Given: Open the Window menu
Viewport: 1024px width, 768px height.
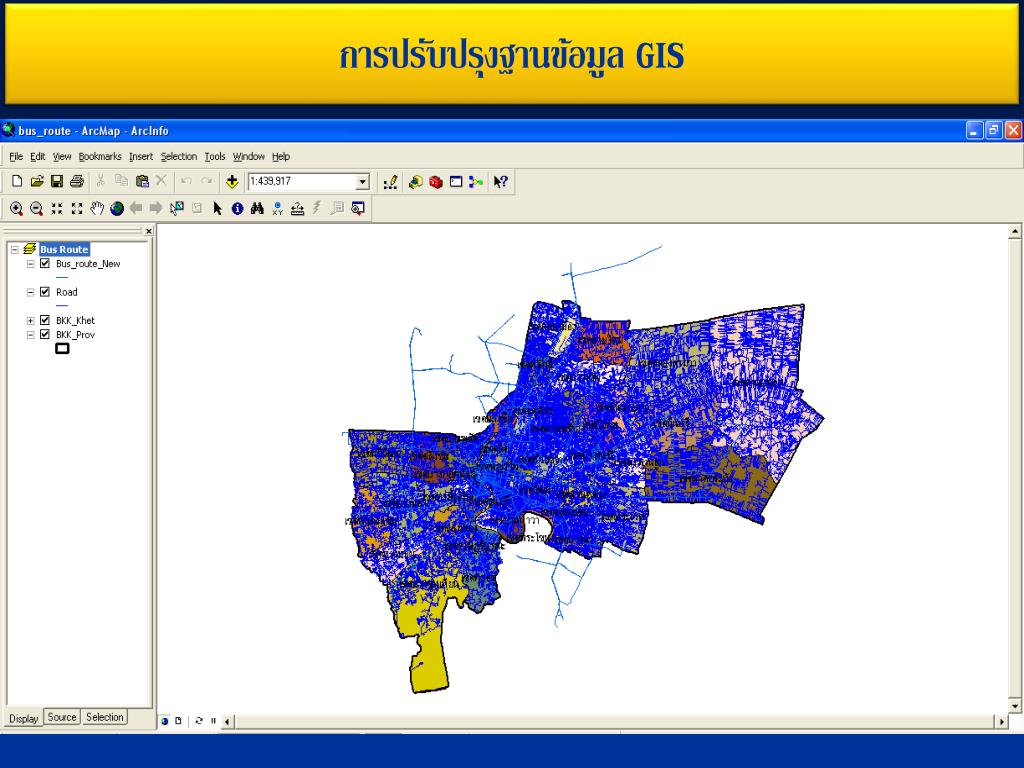Looking at the screenshot, I should click(x=249, y=157).
